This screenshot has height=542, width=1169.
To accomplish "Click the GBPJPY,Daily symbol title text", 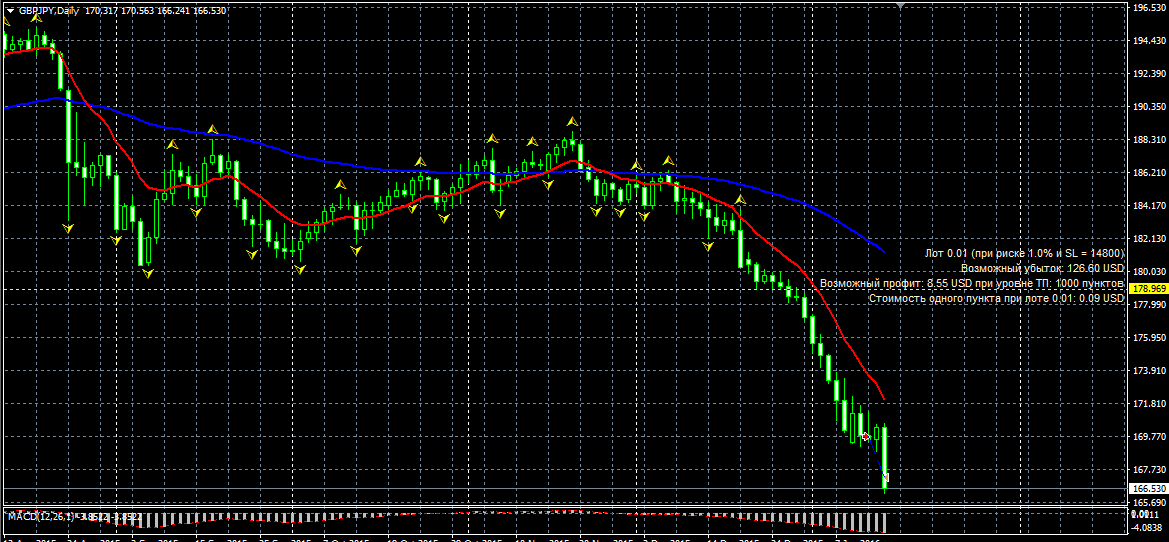I will point(48,11).
